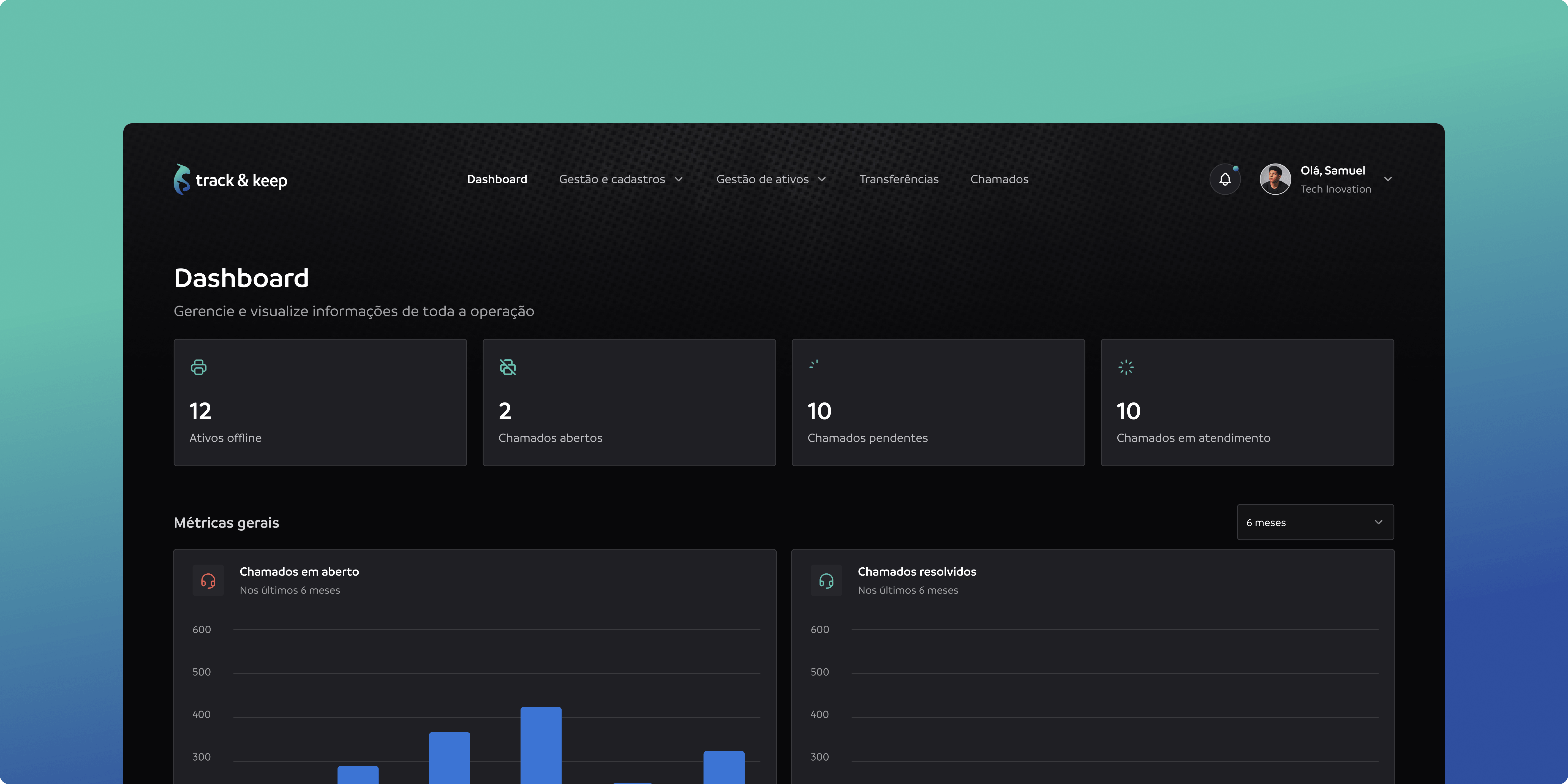Select the Ativos offline card
Screen dimensions: 1568x784
click(320, 402)
